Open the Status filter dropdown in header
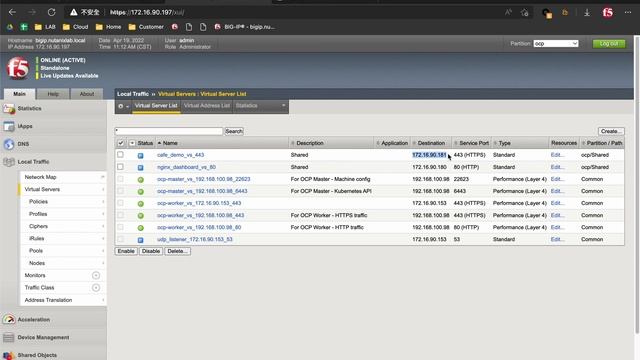This screenshot has height=360, width=640. (132, 143)
